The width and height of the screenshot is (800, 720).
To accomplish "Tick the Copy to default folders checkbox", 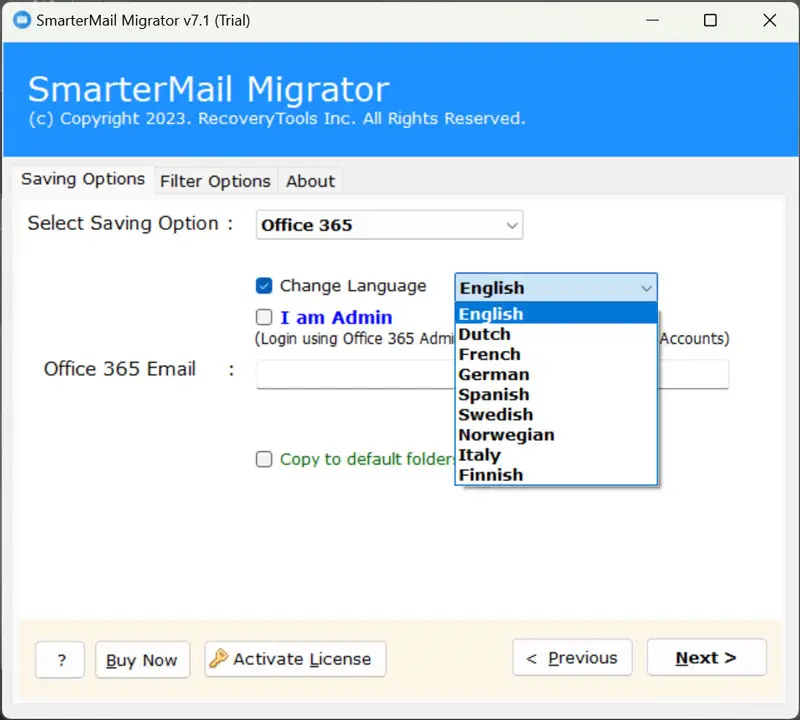I will 264,459.
